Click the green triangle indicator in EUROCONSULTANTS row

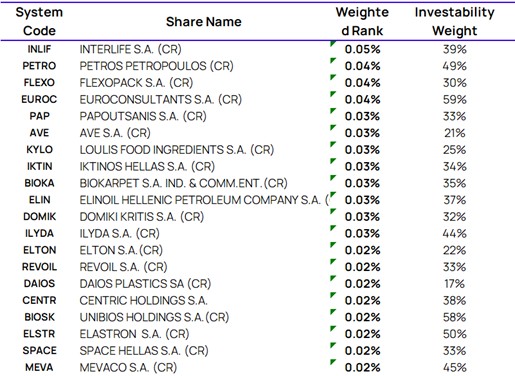pos(332,94)
